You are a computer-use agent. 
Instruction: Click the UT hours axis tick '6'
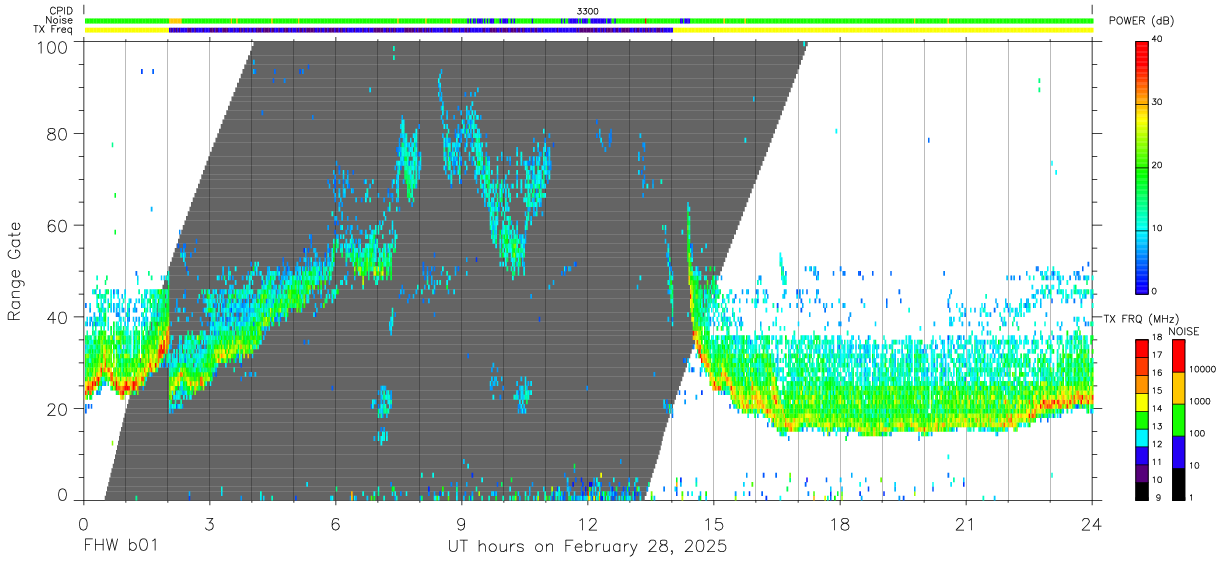[335, 523]
